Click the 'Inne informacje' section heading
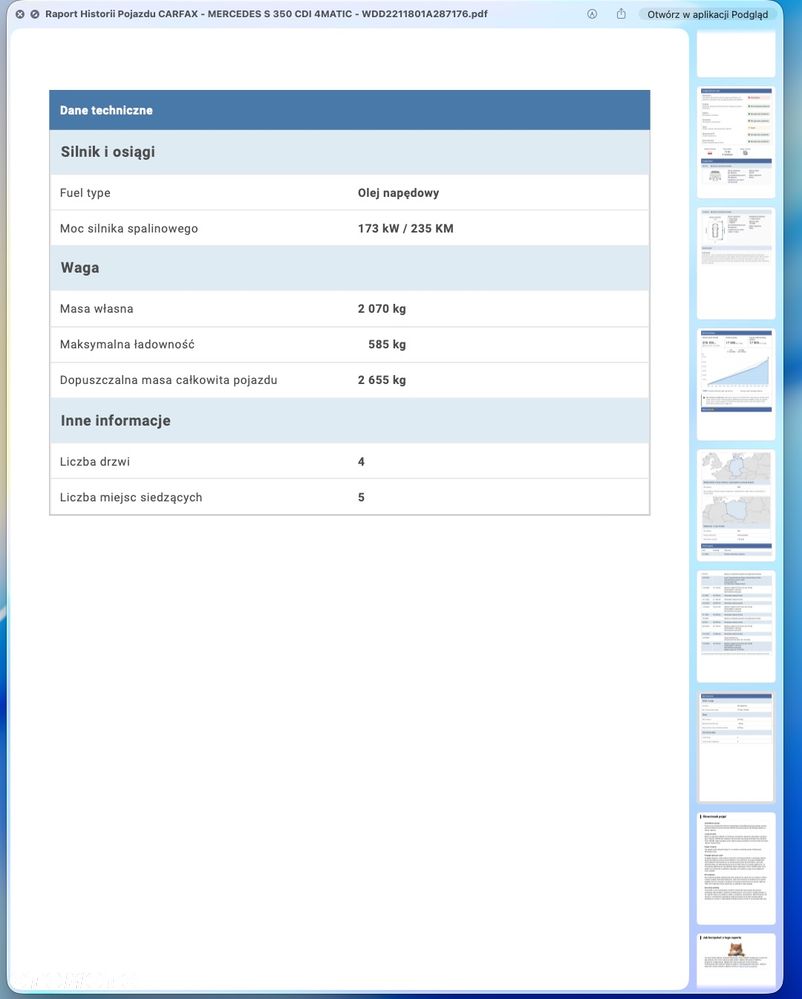 [115, 420]
